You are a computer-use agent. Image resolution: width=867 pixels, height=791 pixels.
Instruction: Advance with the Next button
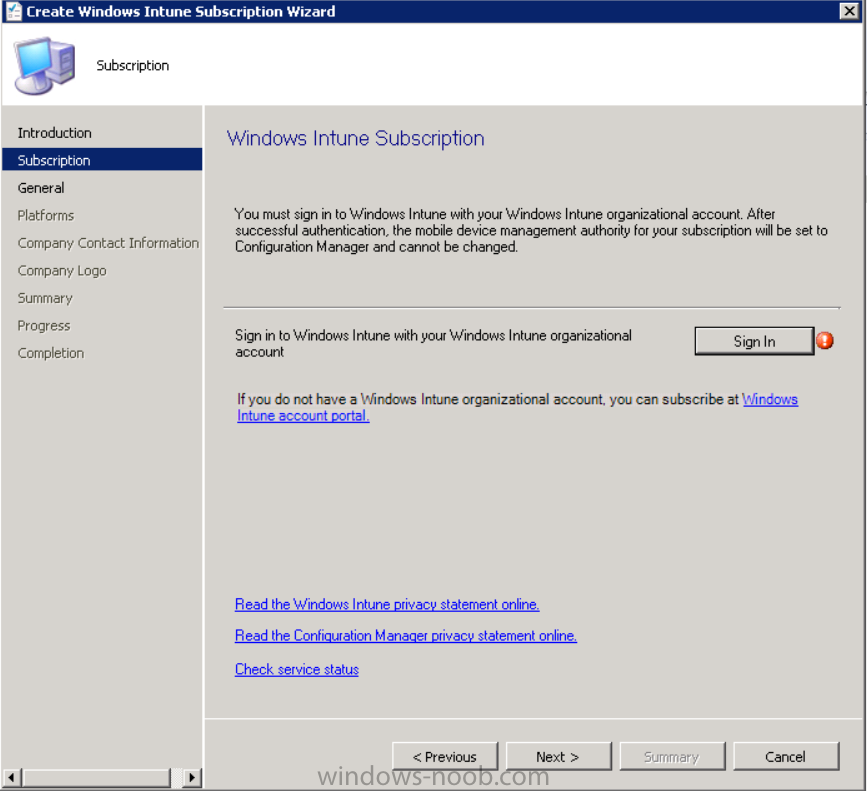click(x=558, y=756)
